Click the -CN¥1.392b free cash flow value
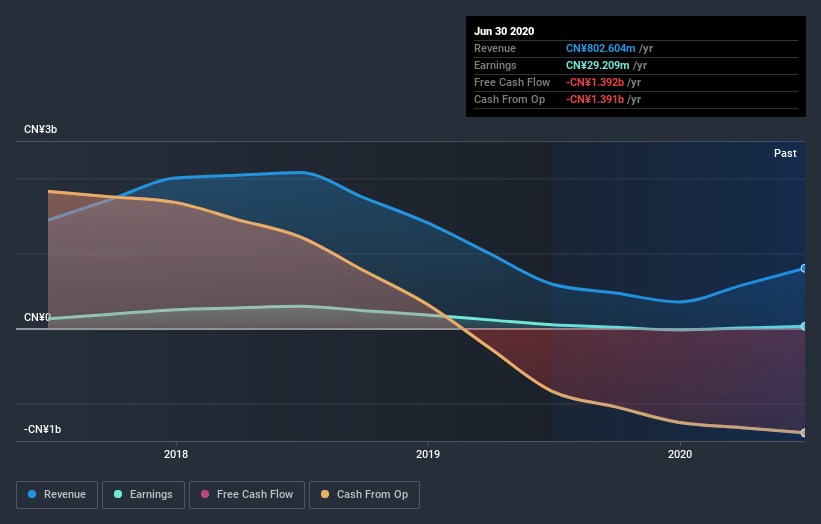The height and width of the screenshot is (524, 821). tap(595, 82)
